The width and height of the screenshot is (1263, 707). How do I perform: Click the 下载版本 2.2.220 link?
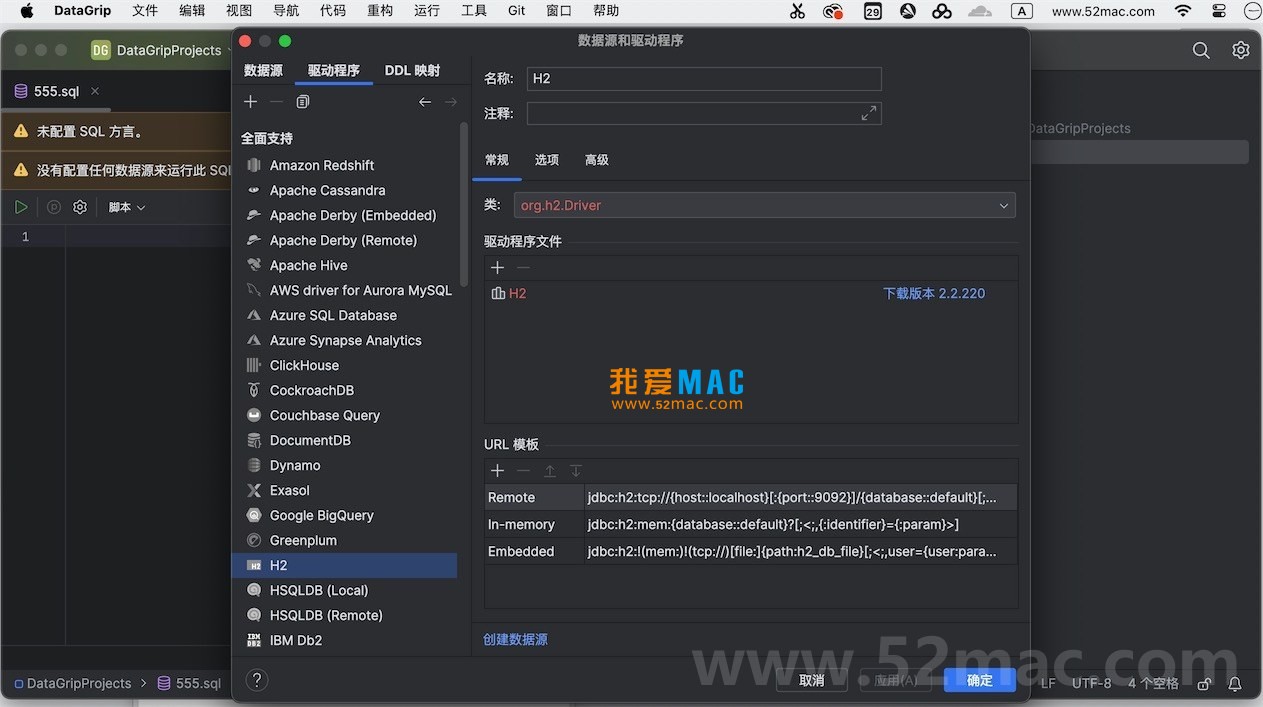pos(934,293)
